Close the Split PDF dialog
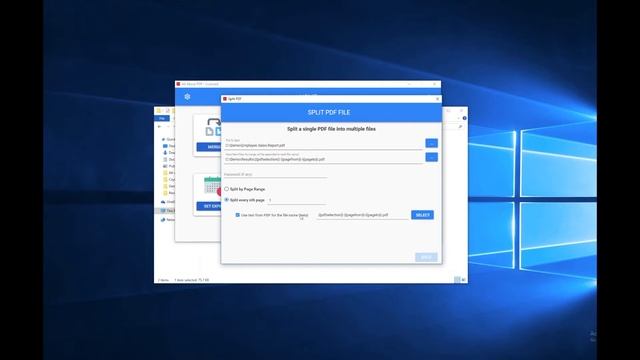 point(438,99)
